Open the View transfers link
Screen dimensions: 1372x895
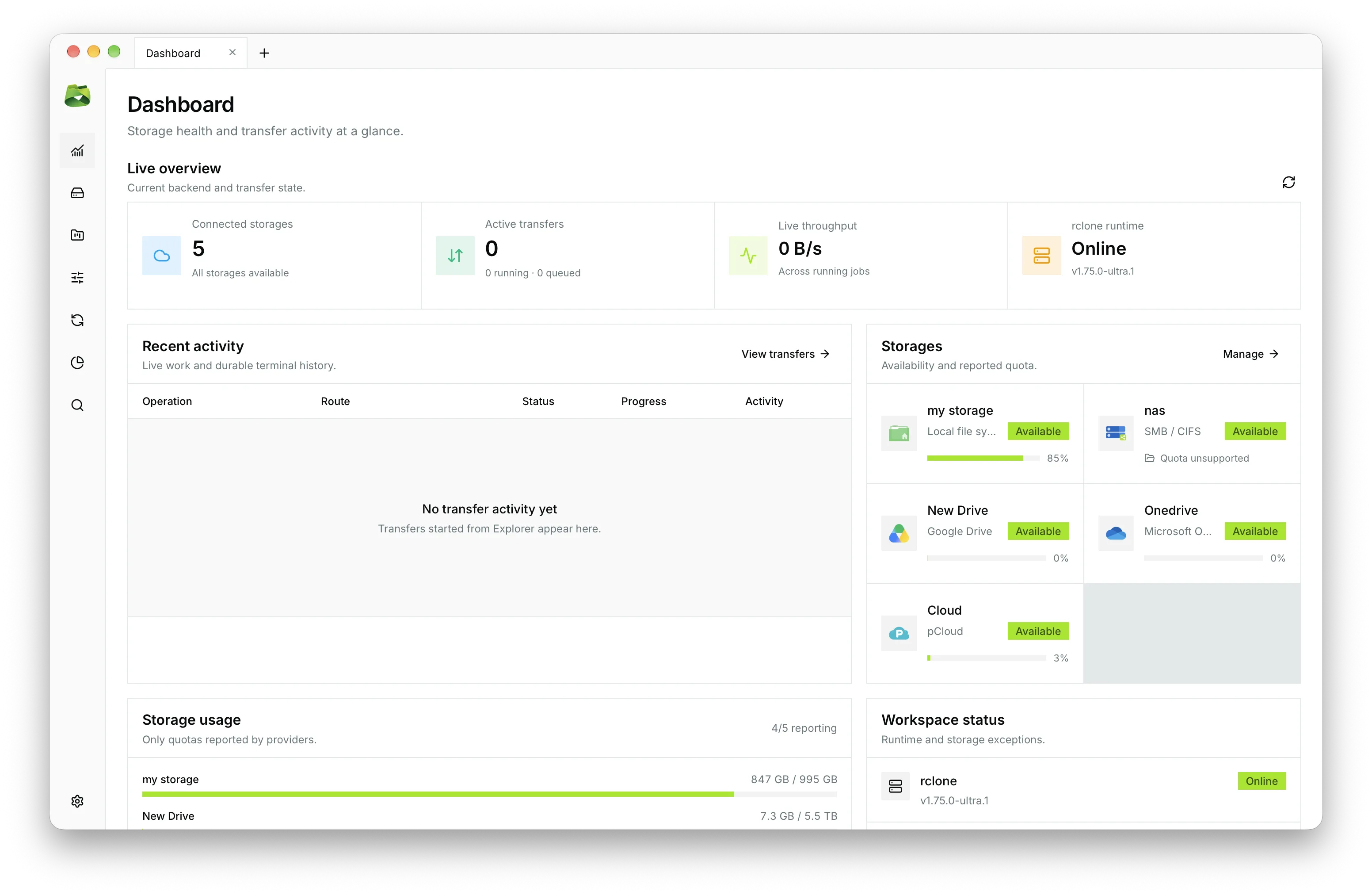pyautogui.click(x=785, y=353)
